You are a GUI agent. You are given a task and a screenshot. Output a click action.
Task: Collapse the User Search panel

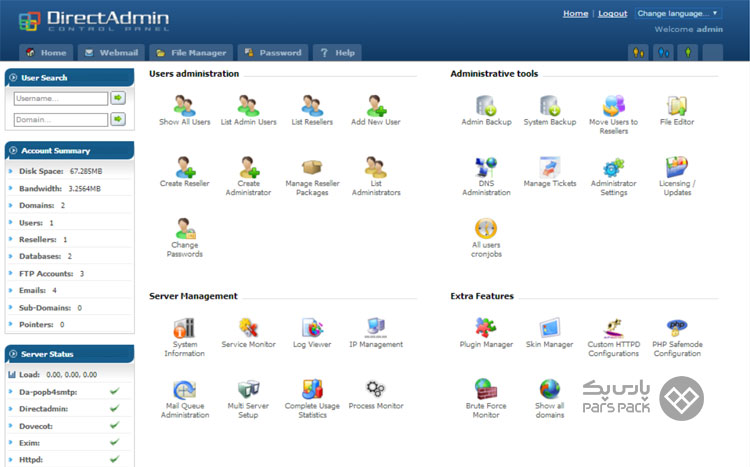tap(13, 78)
